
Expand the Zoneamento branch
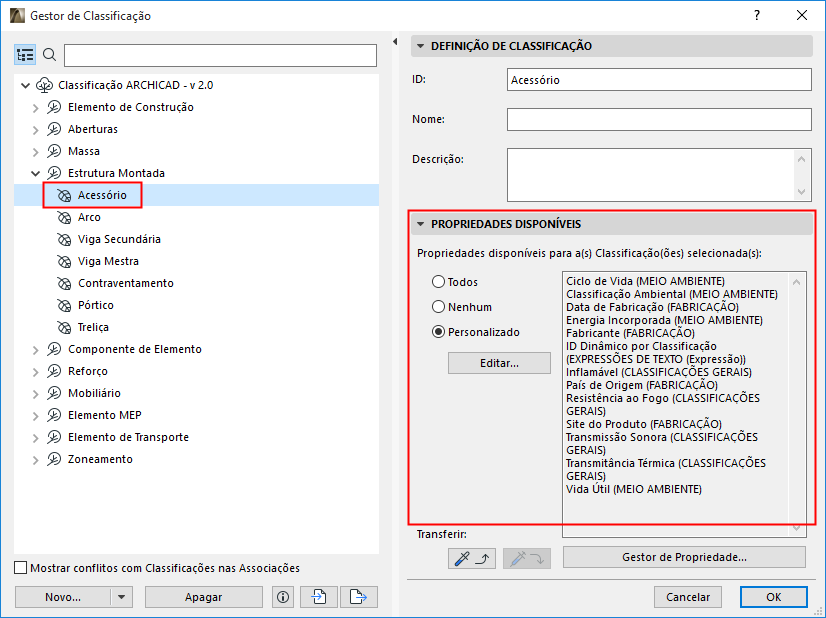(35, 460)
